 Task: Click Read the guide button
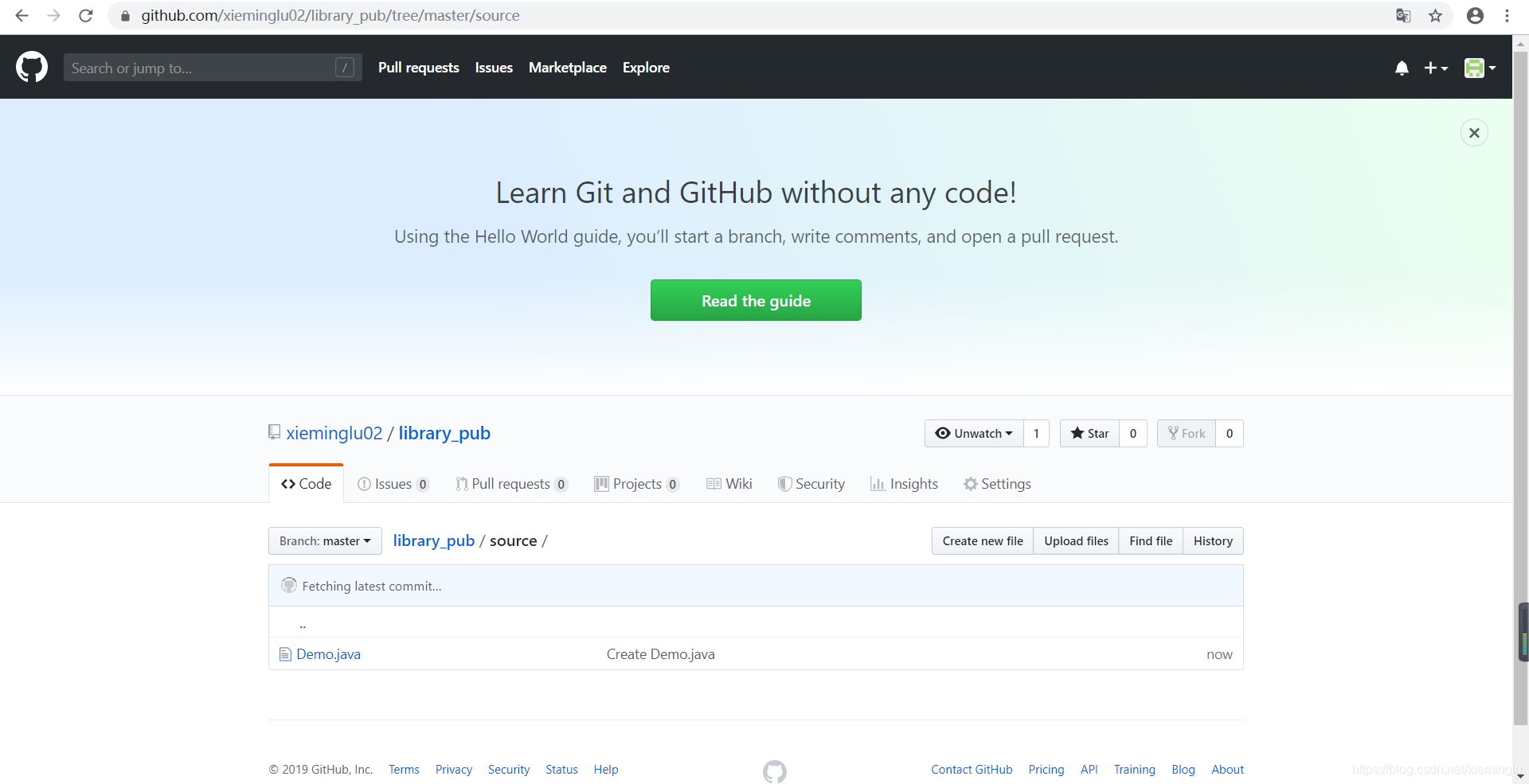[756, 300]
